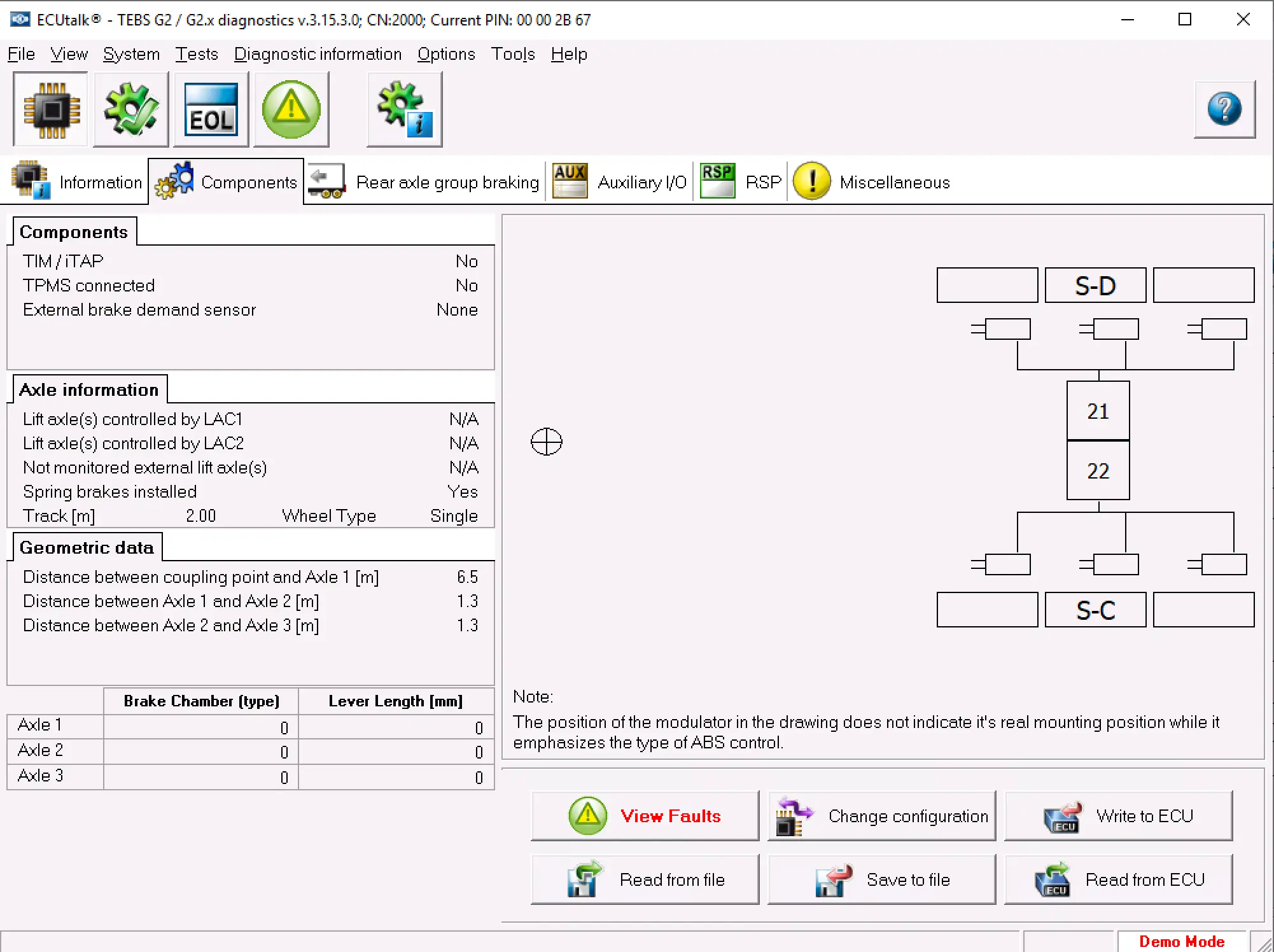Switch to Auxiliary I/O tab
Screen dimensions: 1274x952
coord(620,183)
